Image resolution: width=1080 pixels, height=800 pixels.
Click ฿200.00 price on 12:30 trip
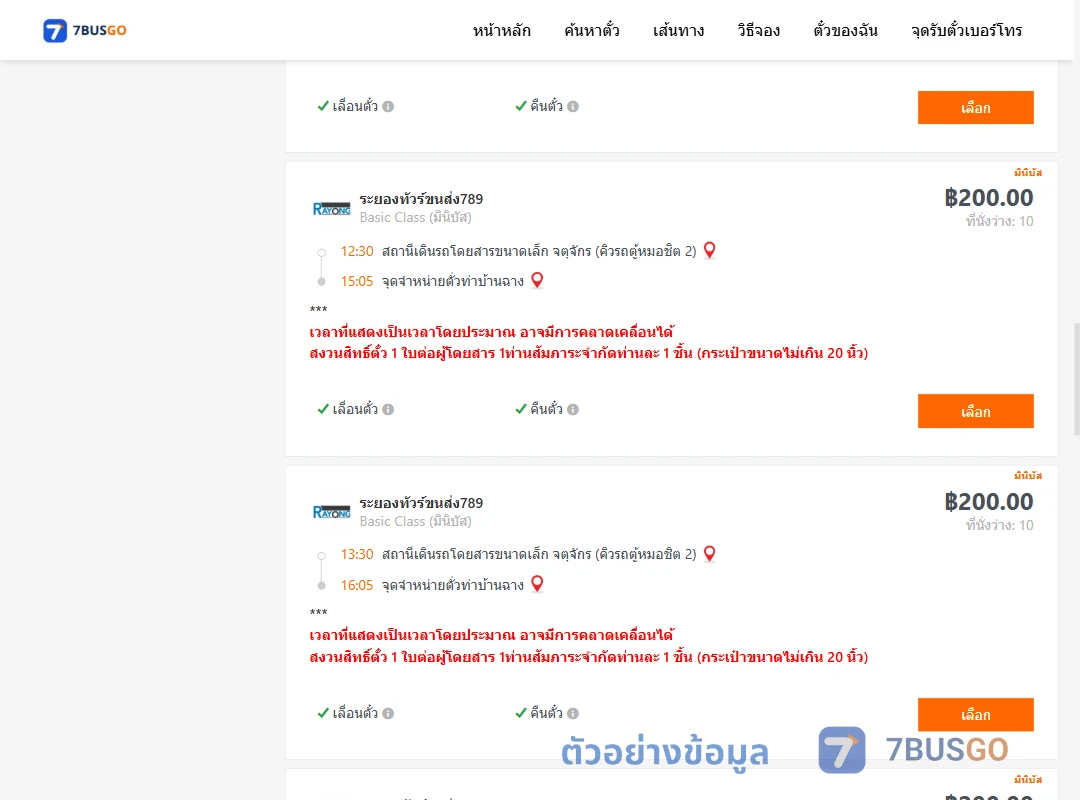coord(989,198)
